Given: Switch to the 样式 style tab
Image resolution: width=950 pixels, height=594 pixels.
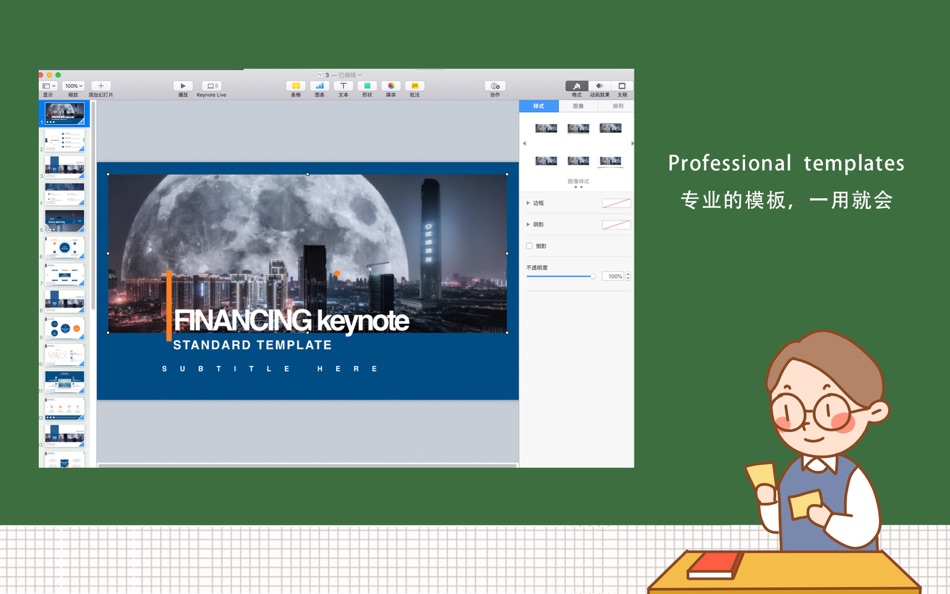Looking at the screenshot, I should coord(539,106).
